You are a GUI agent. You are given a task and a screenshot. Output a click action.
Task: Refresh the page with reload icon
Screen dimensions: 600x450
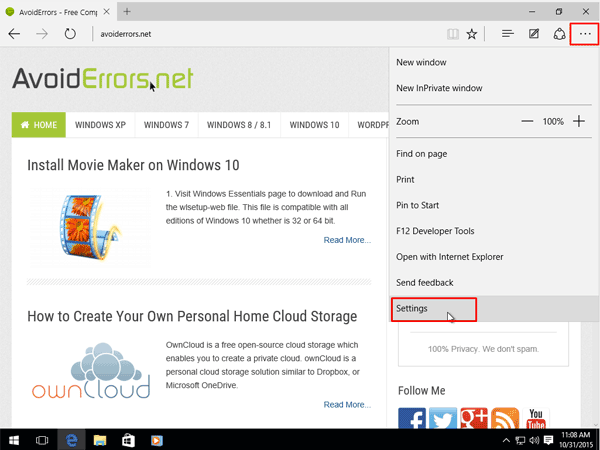(x=70, y=33)
